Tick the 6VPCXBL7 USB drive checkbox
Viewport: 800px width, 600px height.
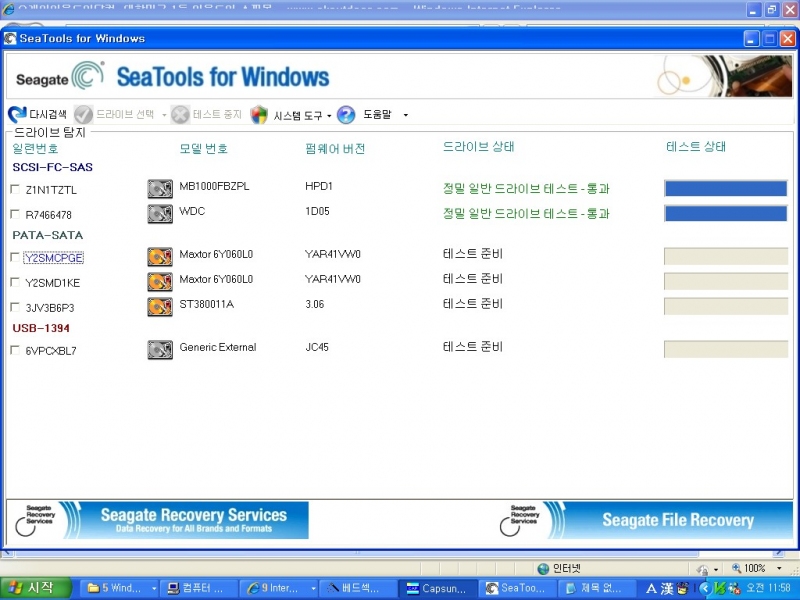coord(15,351)
